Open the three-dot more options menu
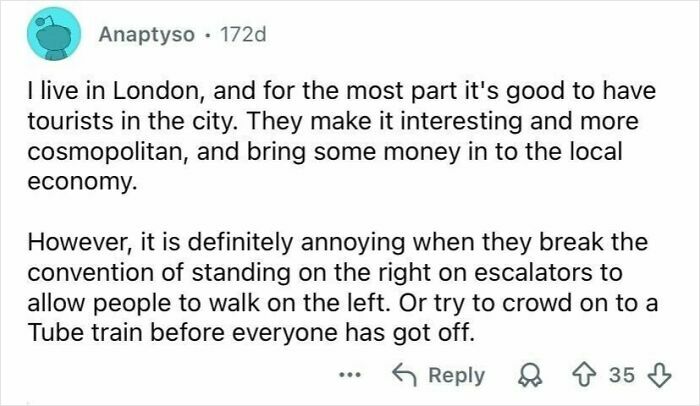 point(348,375)
